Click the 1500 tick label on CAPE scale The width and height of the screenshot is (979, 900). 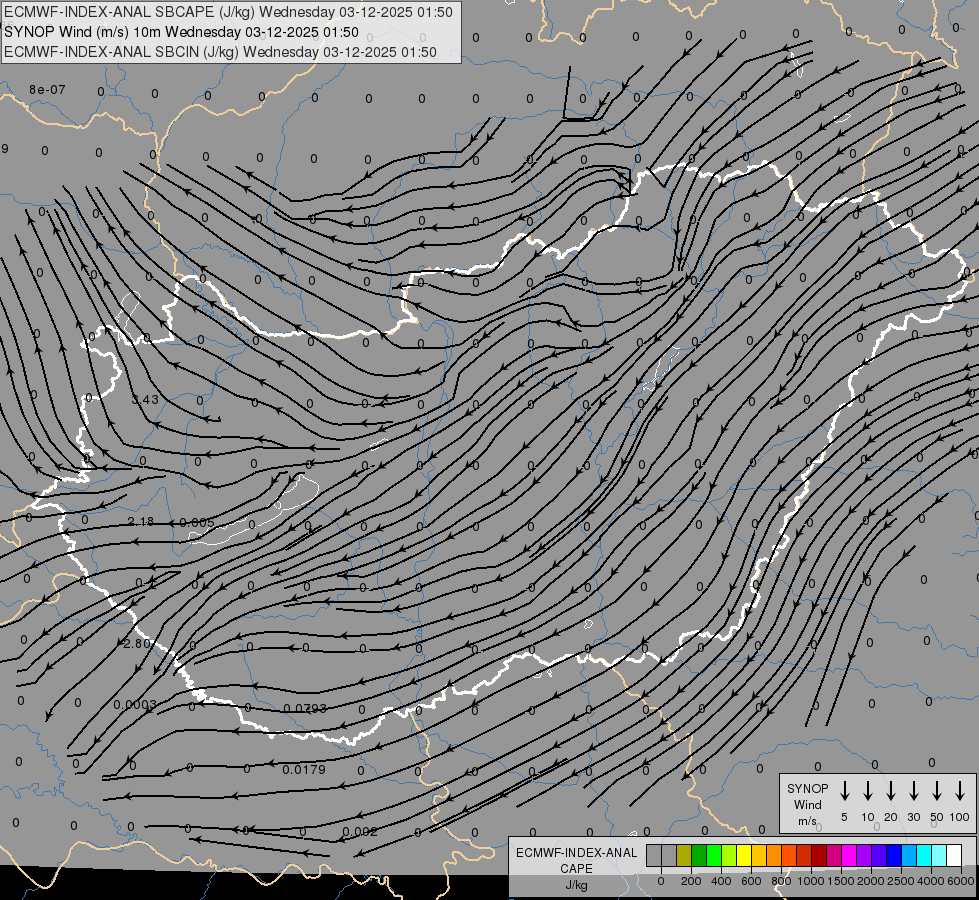click(841, 881)
